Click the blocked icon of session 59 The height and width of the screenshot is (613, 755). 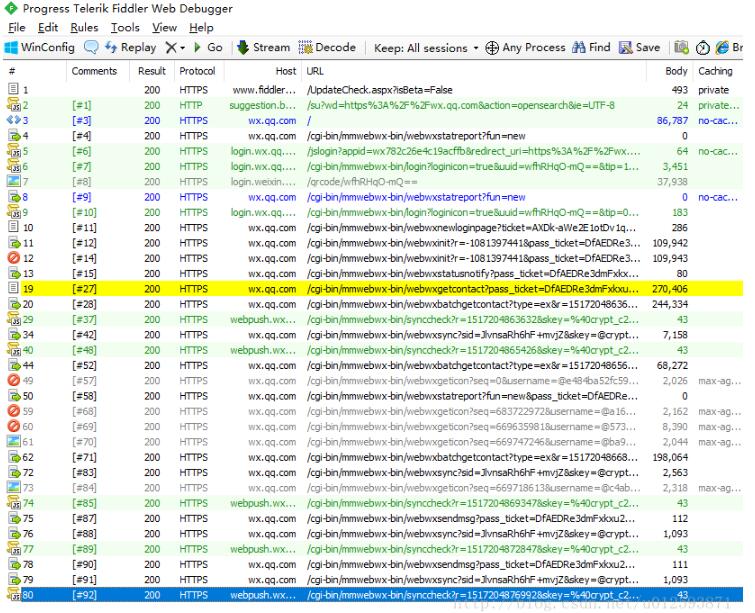click(x=14, y=411)
